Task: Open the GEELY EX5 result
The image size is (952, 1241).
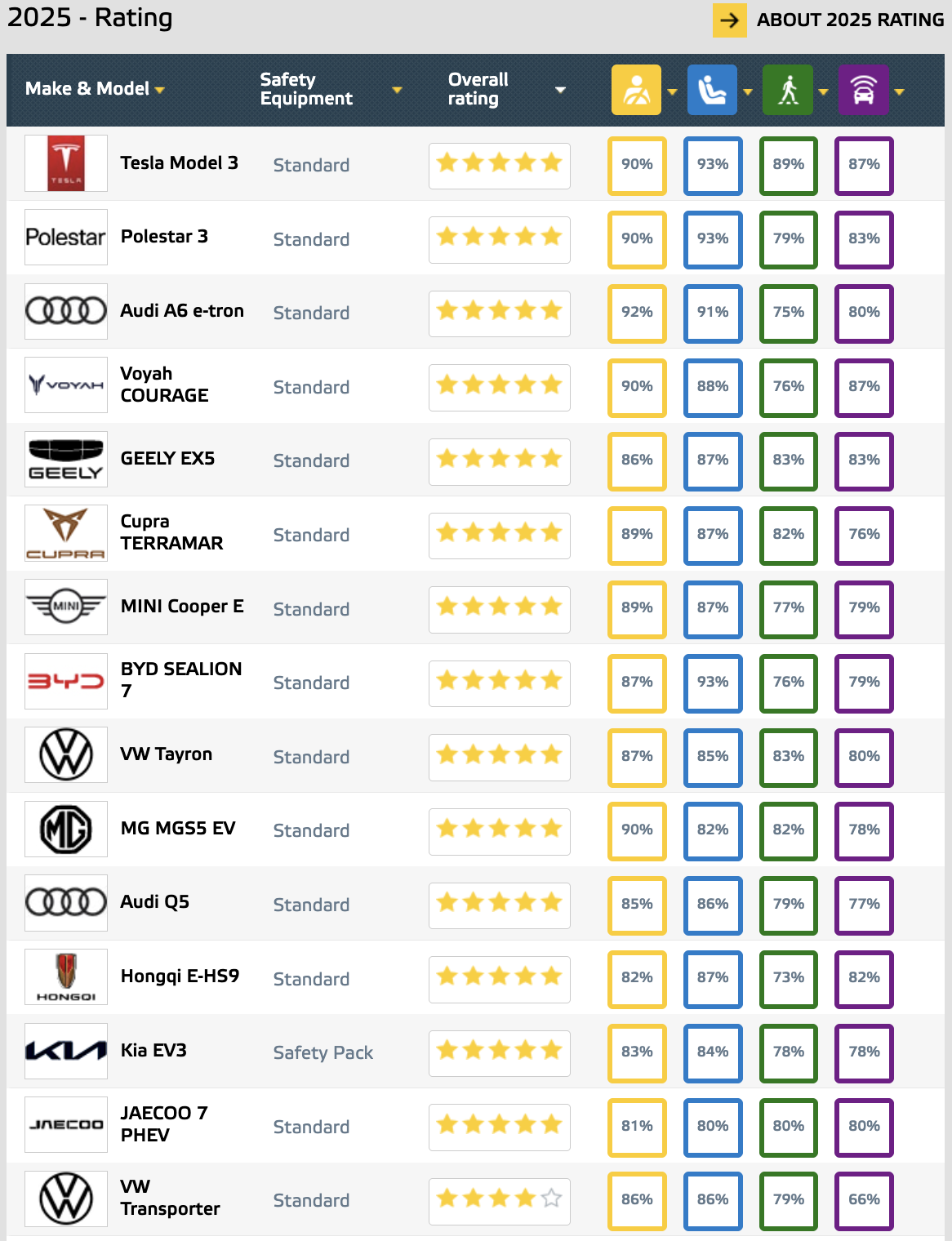Action: click(167, 459)
